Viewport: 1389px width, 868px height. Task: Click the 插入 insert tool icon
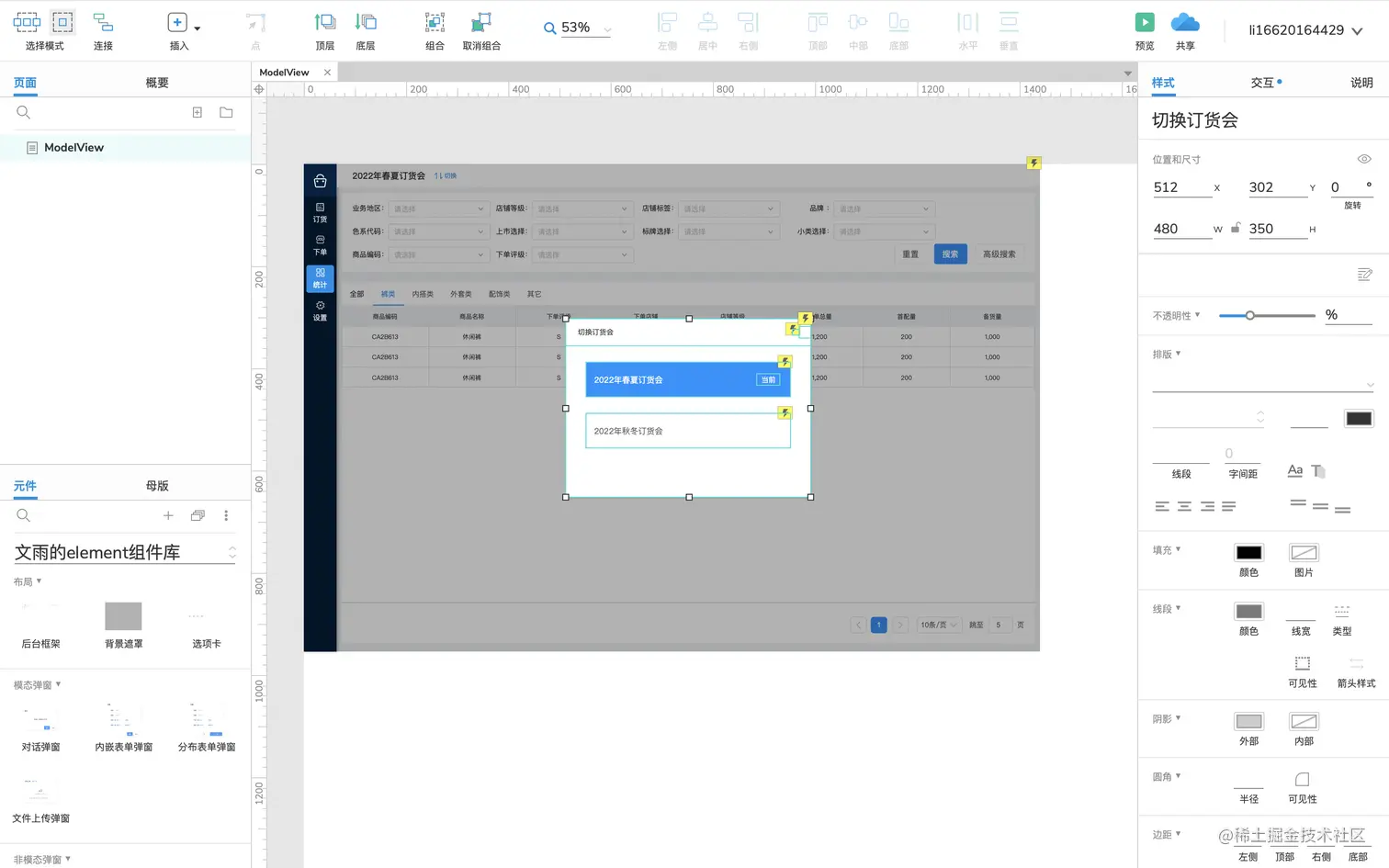click(x=177, y=22)
